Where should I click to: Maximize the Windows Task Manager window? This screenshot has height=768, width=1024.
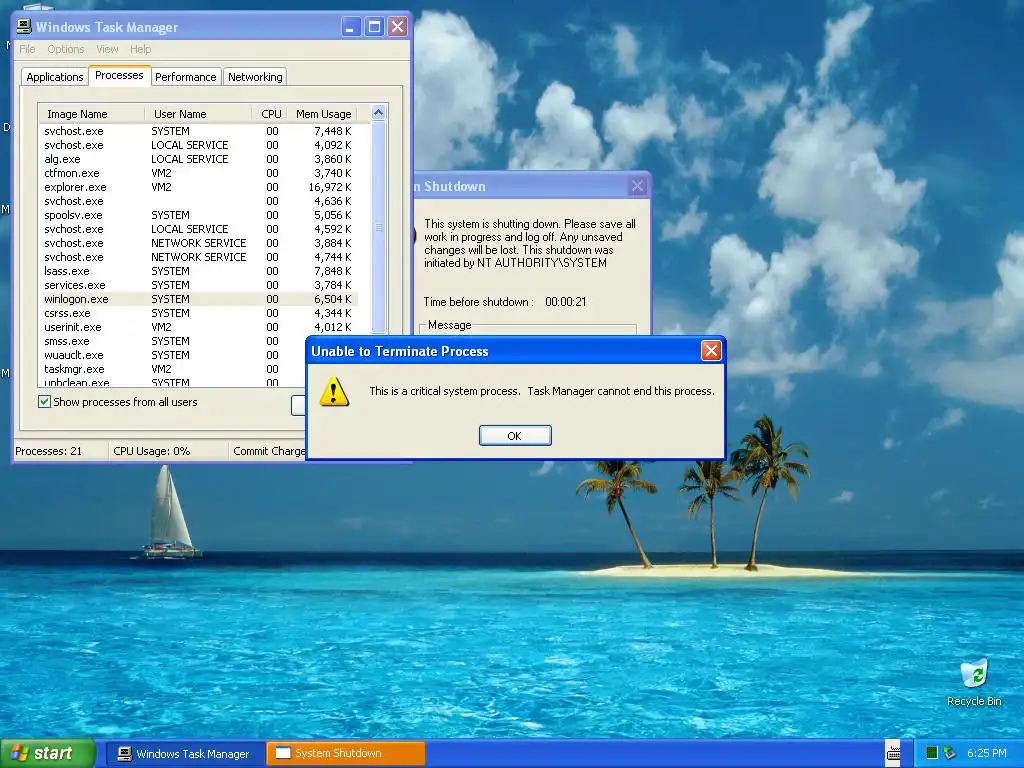pyautogui.click(x=374, y=27)
